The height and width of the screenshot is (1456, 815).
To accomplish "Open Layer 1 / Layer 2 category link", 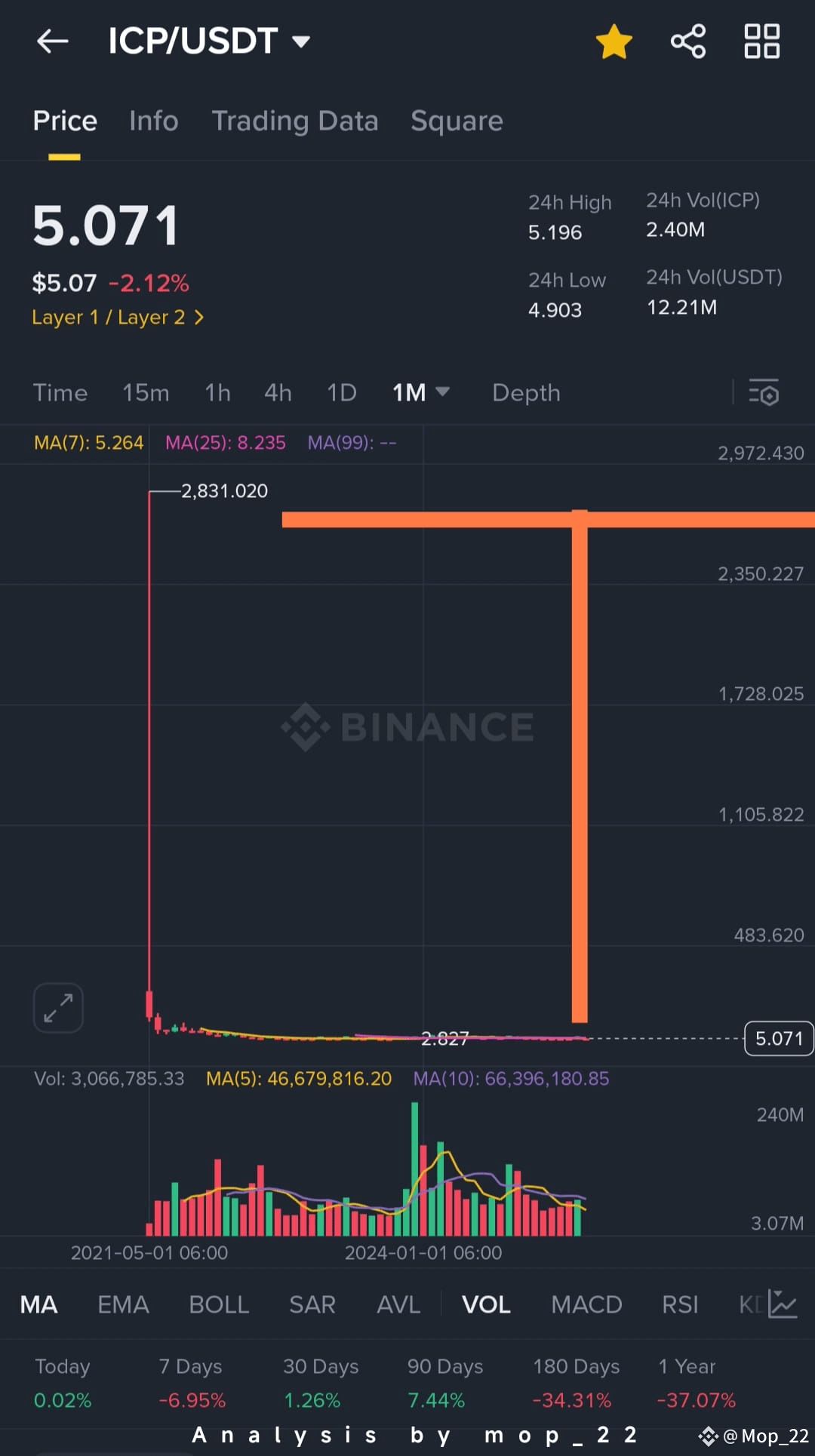I will click(118, 318).
